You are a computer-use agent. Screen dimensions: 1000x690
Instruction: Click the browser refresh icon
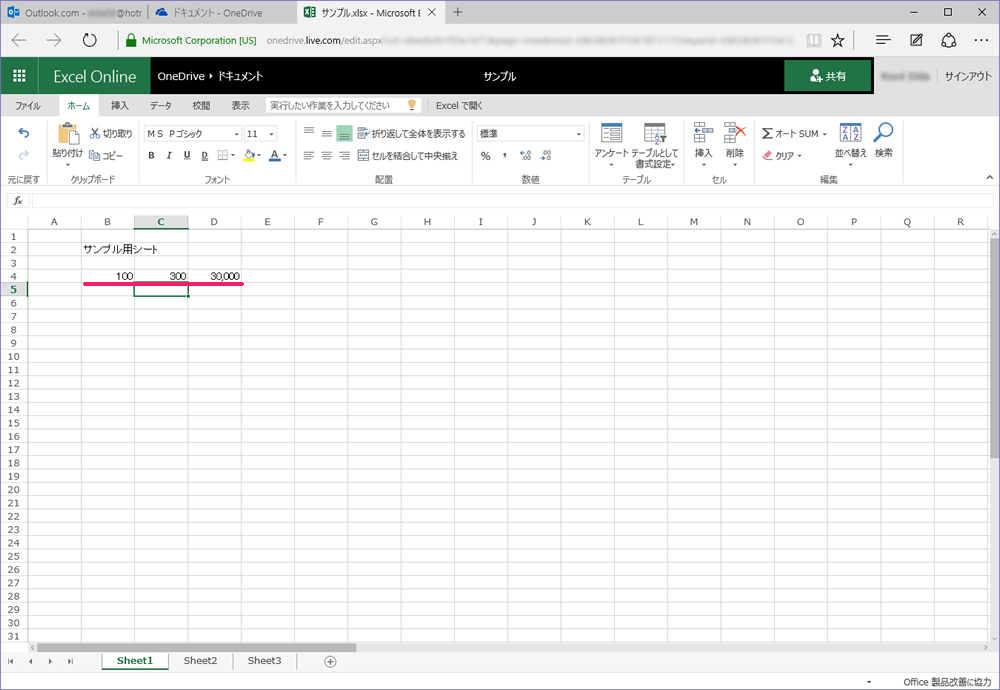tap(89, 40)
